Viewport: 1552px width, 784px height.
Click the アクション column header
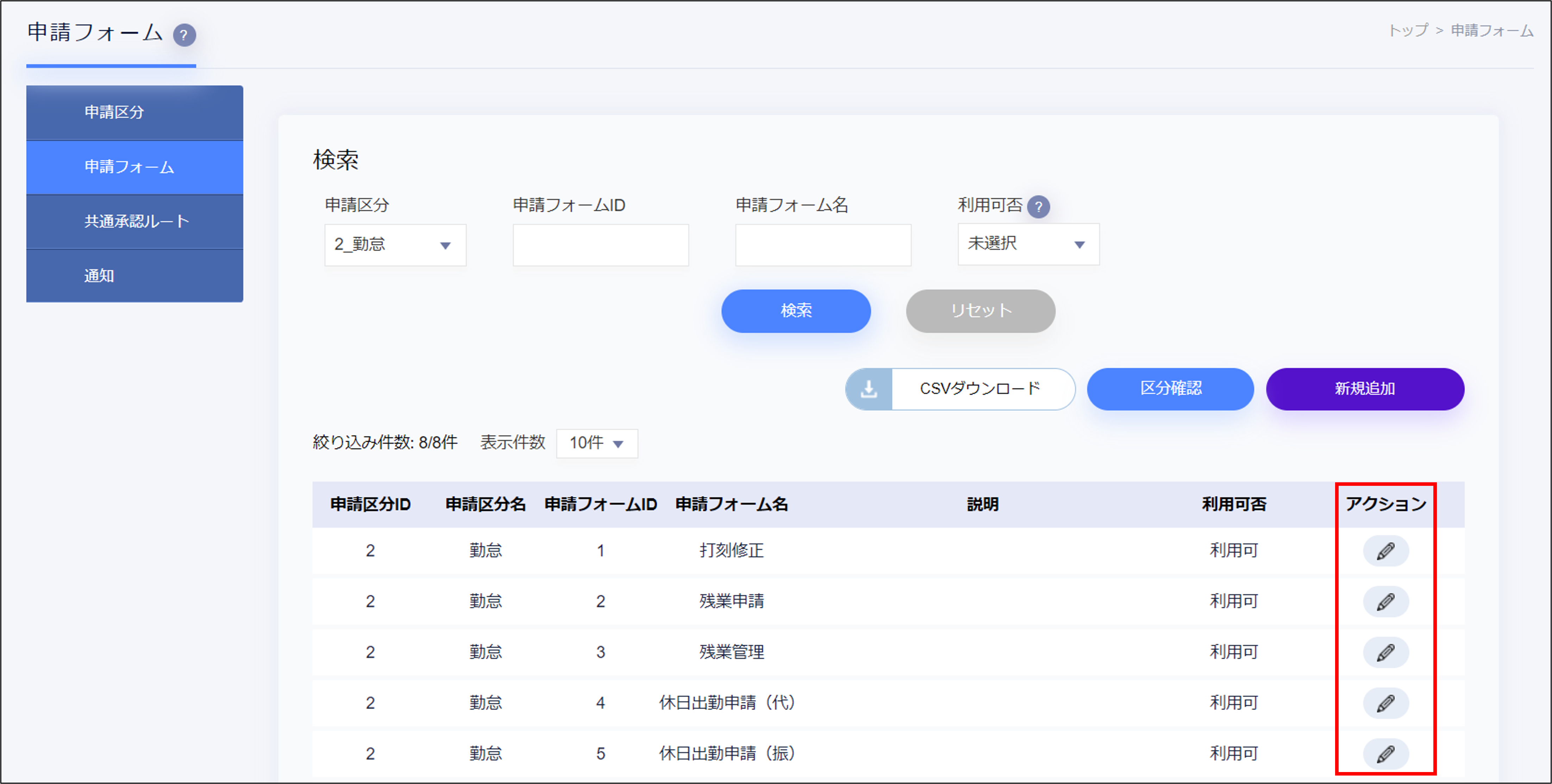[1386, 504]
